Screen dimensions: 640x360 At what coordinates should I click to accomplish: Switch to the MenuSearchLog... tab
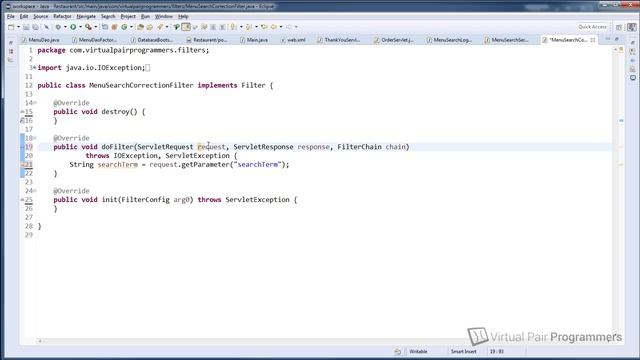[449, 40]
